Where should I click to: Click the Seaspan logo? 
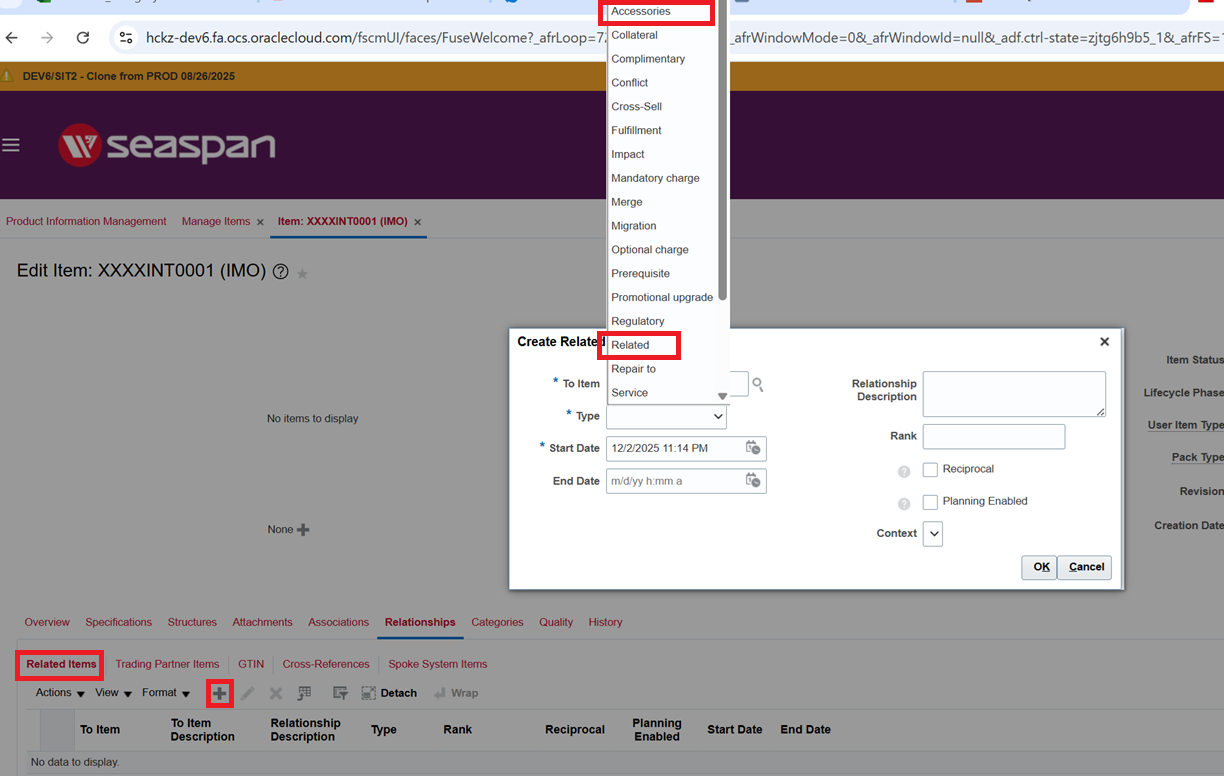coord(167,146)
